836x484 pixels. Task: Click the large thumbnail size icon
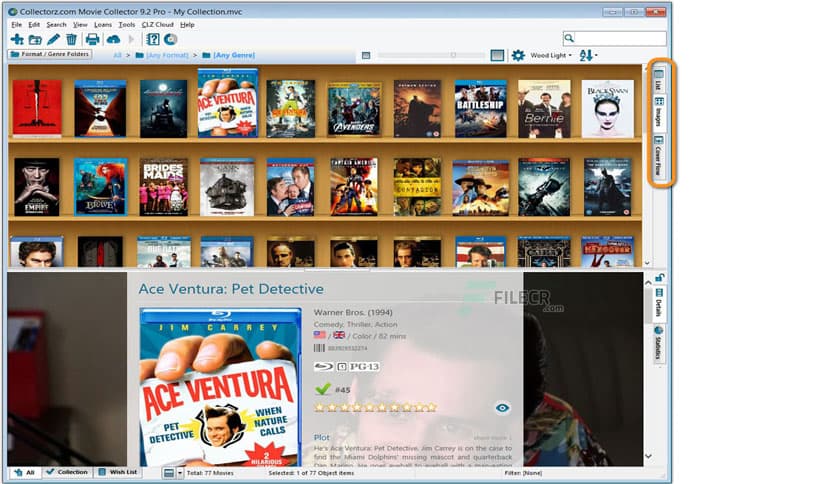pos(497,55)
